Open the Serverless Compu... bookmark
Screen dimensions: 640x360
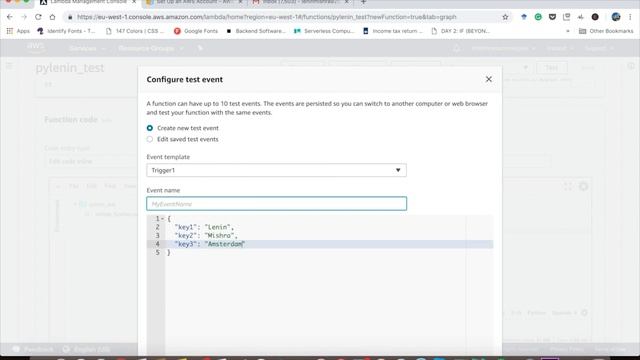click(324, 31)
